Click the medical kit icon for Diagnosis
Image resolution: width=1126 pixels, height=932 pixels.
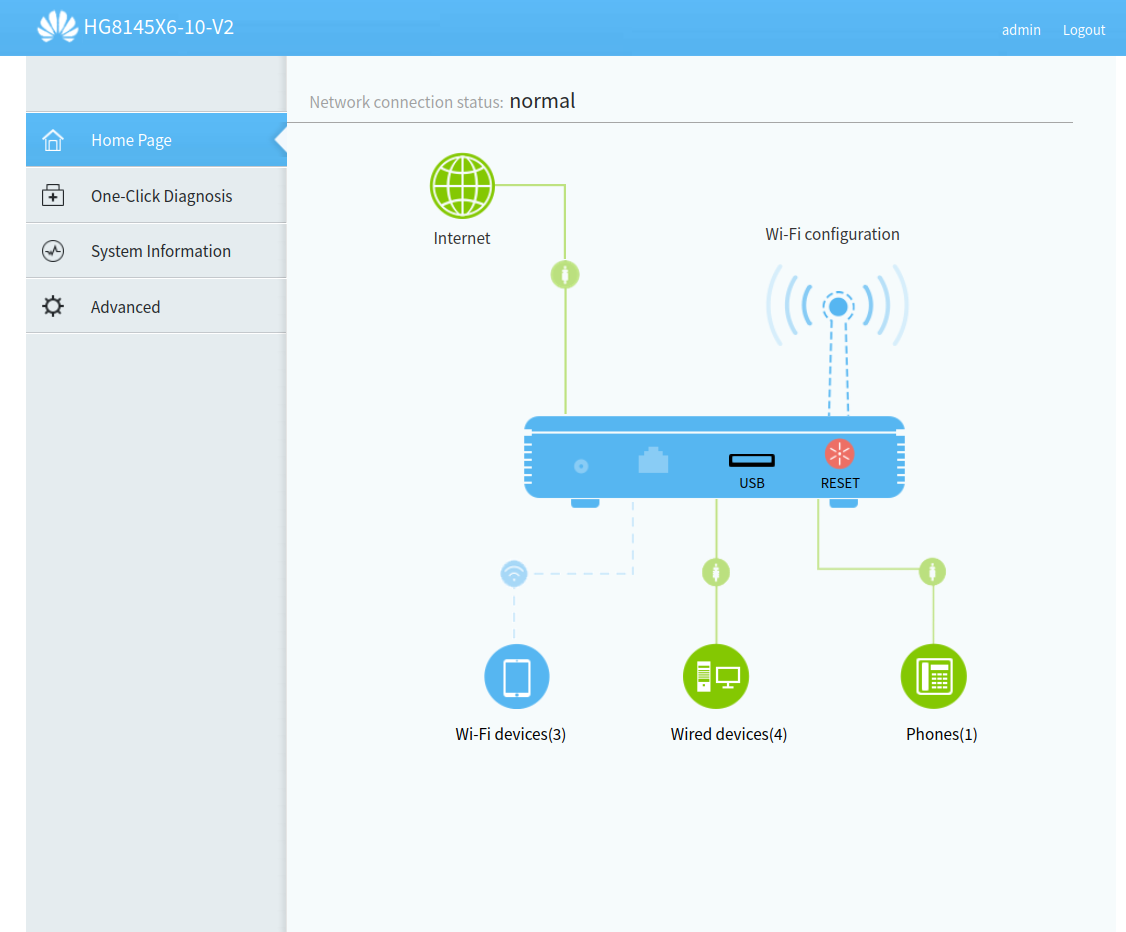[x=52, y=195]
